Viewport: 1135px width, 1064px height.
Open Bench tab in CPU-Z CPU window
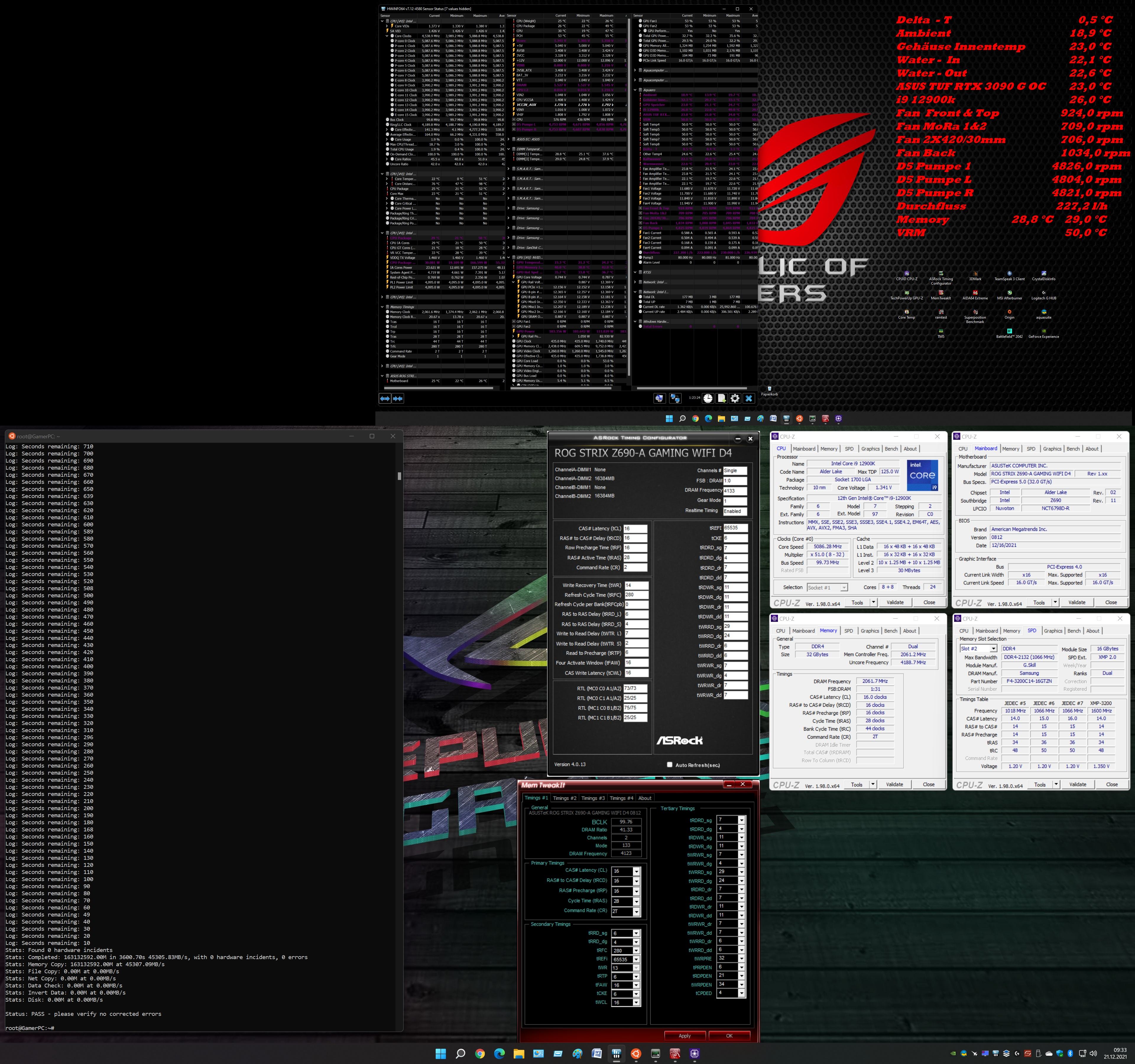coord(891,449)
